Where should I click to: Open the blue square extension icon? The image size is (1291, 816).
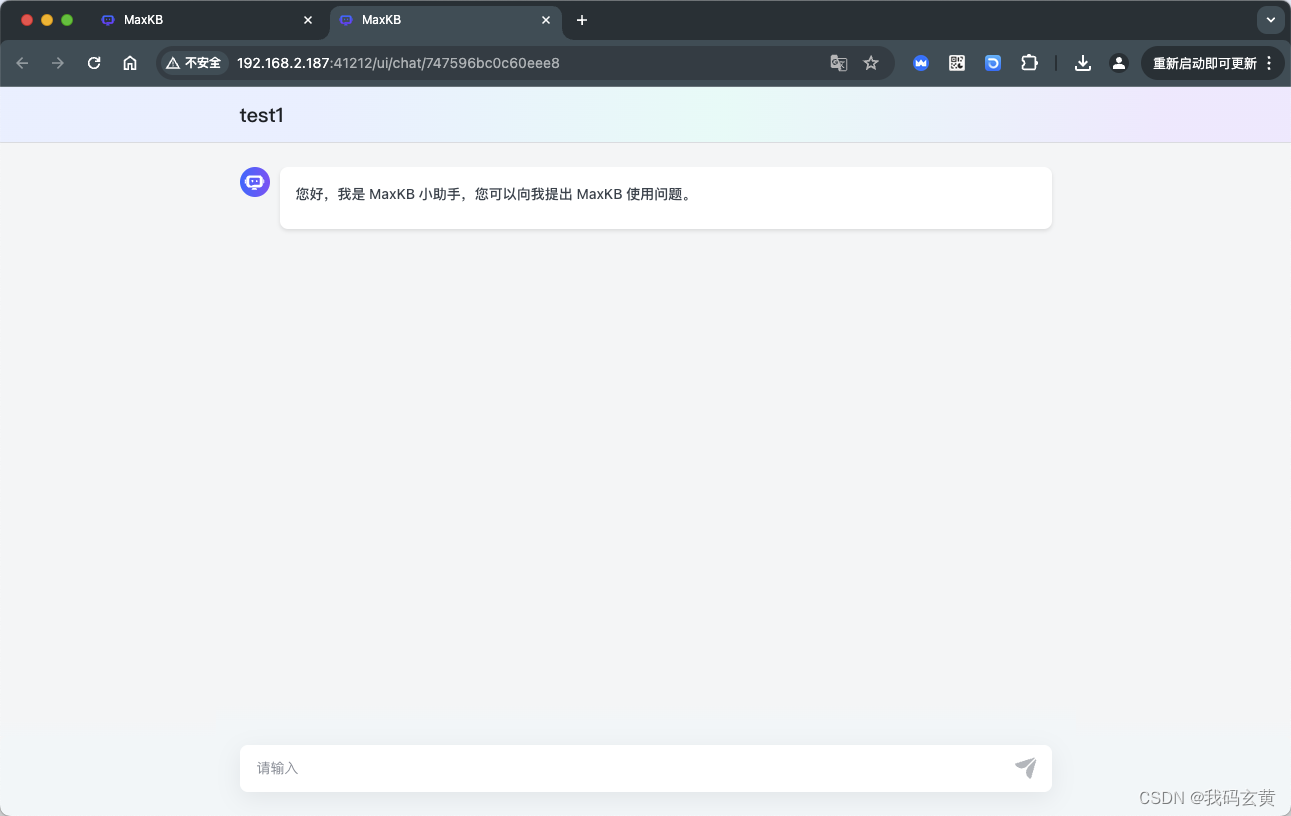(993, 63)
